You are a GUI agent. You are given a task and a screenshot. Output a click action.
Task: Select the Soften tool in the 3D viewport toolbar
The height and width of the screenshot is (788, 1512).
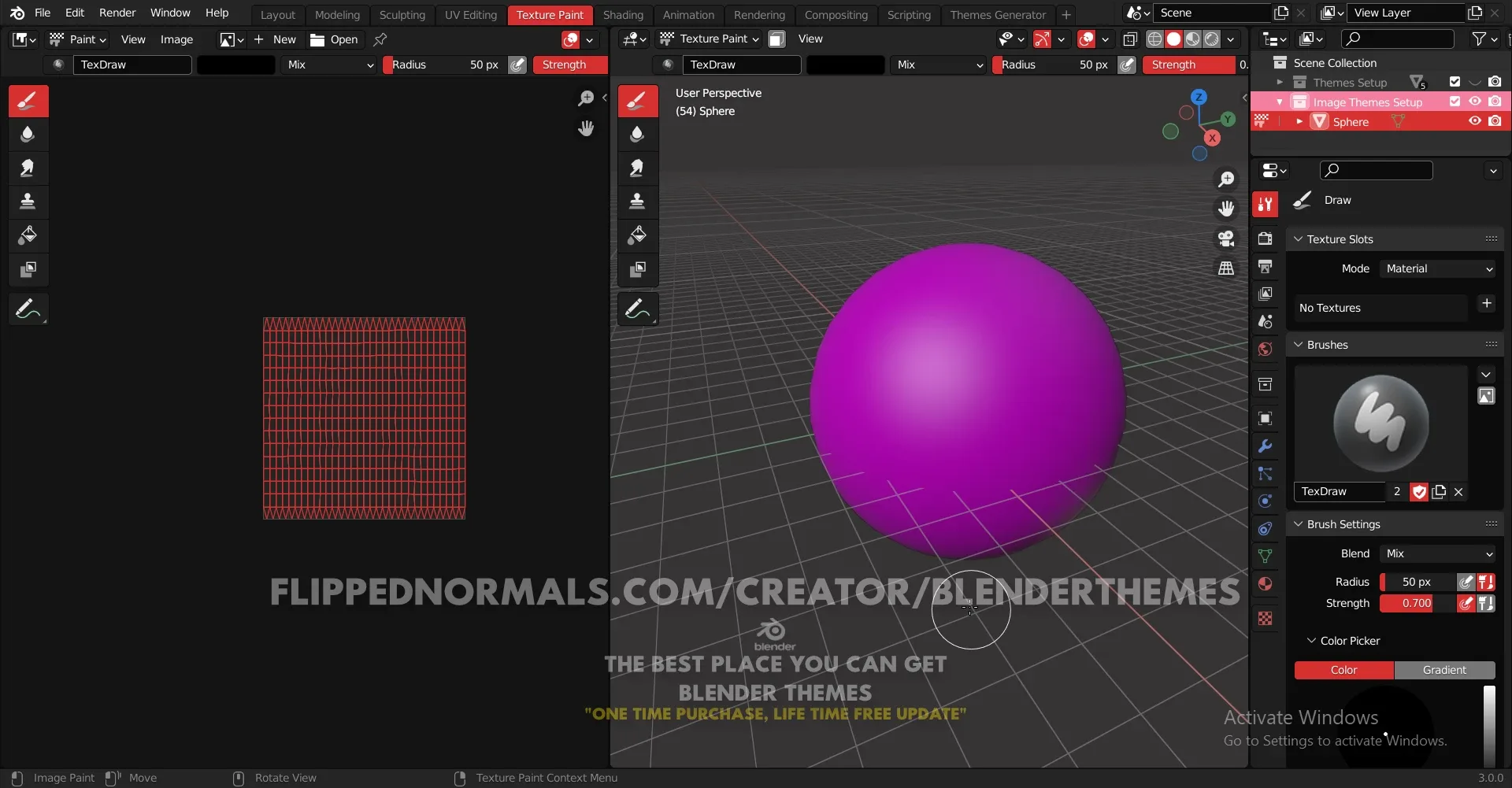click(x=638, y=135)
